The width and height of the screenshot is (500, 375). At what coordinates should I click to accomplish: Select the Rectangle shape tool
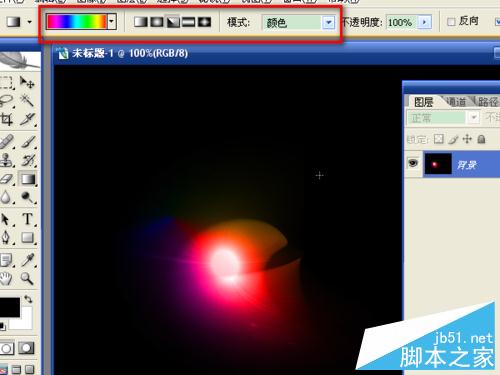(x=27, y=238)
